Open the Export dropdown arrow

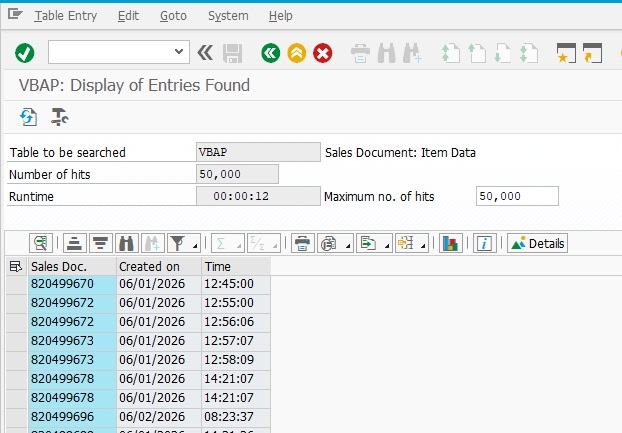(386, 246)
